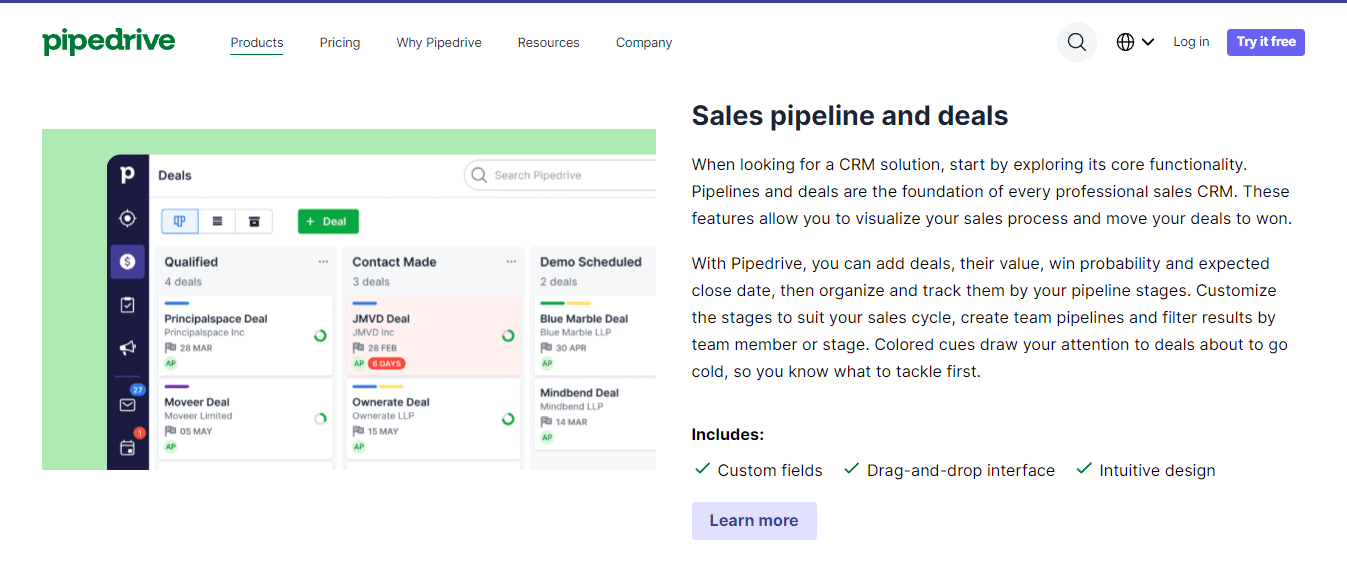Click the red 6 DAYS badge
This screenshot has width=1347, height=564.
click(386, 363)
